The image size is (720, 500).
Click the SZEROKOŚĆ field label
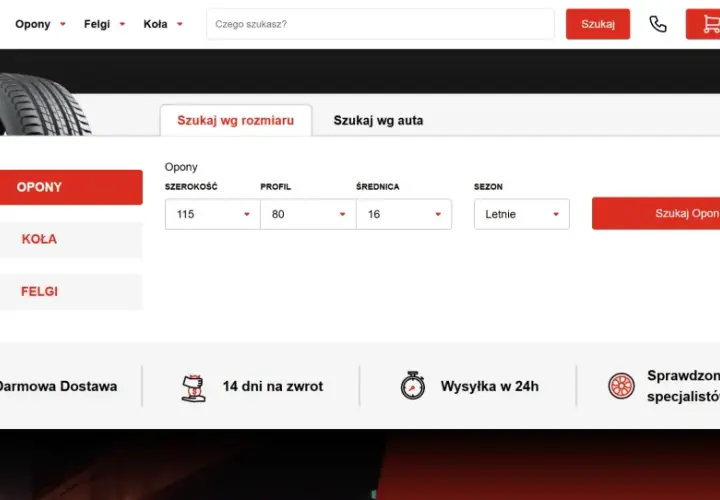tap(191, 187)
